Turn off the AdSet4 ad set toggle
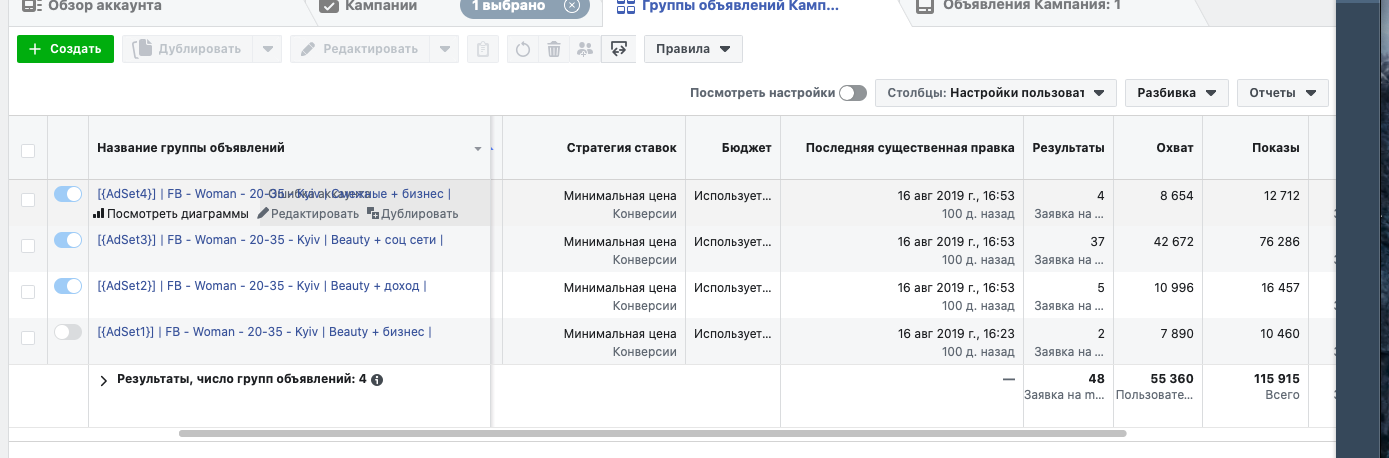Screen dimensions: 1389x458 point(68,194)
